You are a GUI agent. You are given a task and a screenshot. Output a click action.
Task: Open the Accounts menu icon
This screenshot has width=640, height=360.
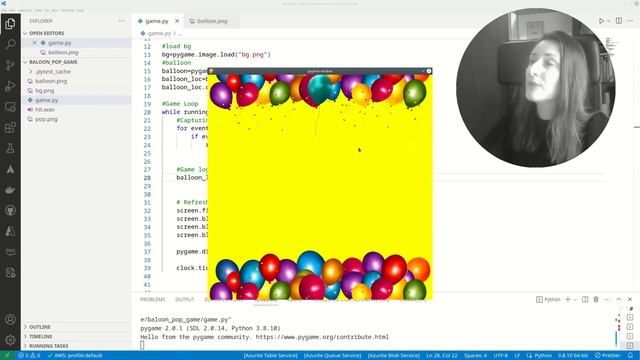click(x=10, y=319)
